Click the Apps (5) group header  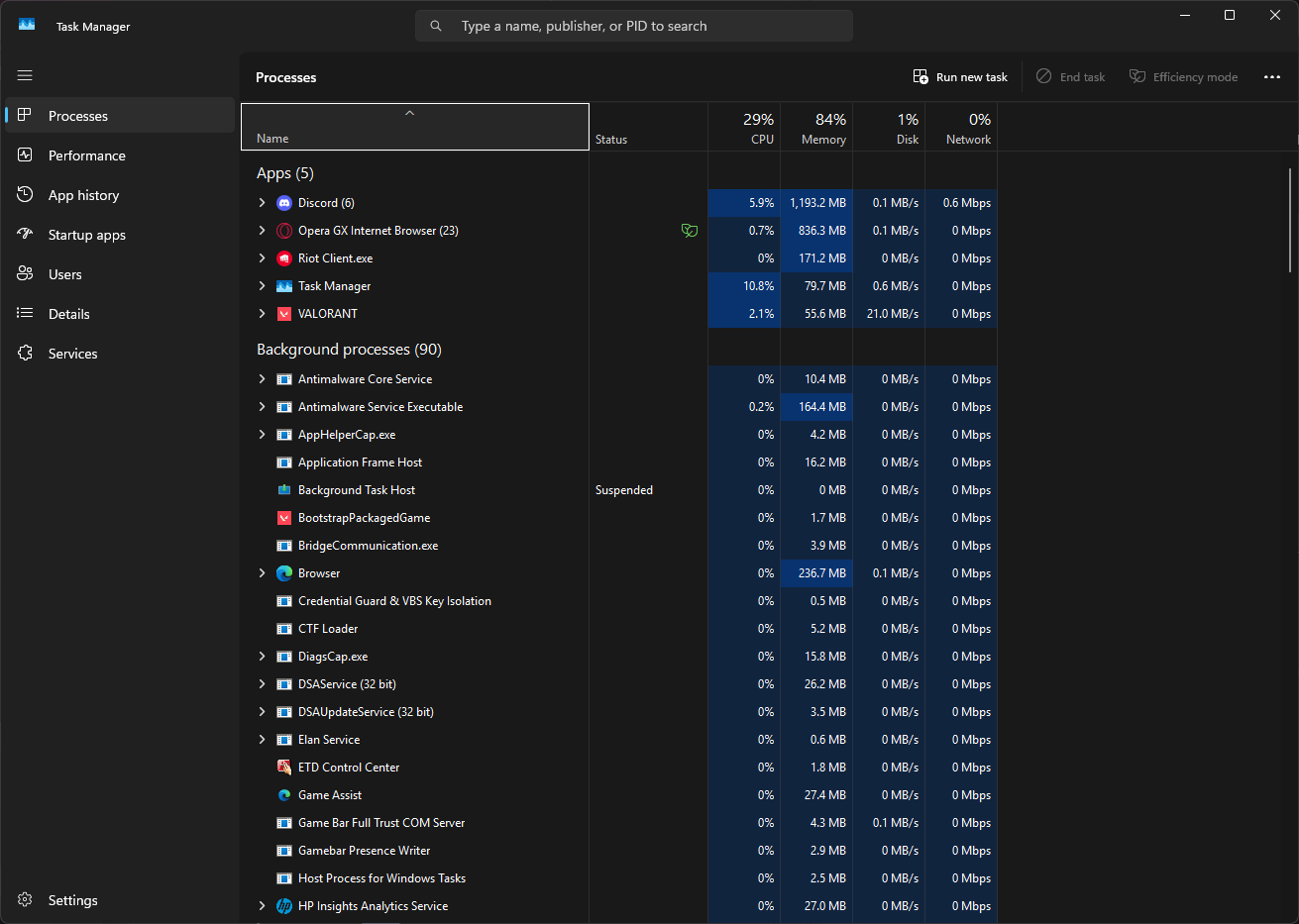pyautogui.click(x=285, y=173)
